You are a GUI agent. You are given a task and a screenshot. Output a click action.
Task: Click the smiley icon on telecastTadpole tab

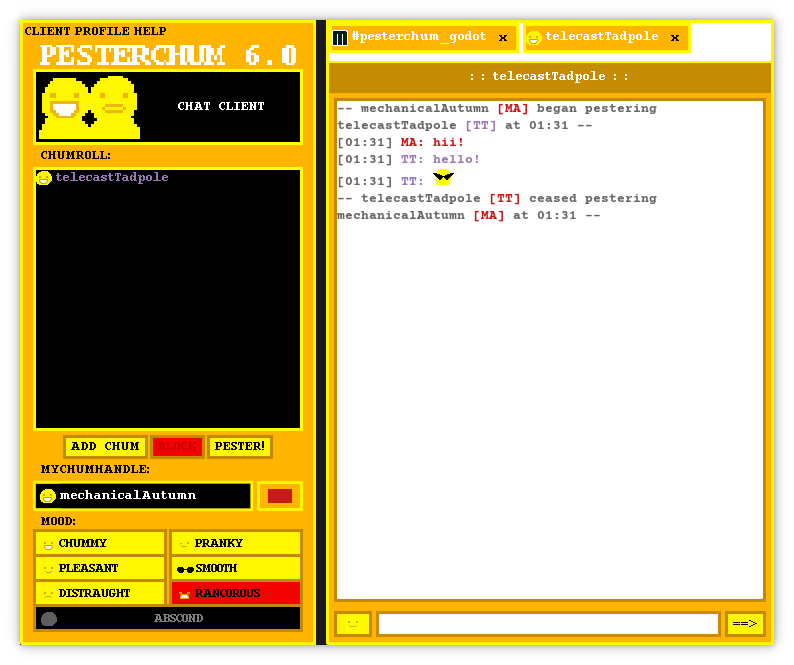pyautogui.click(x=534, y=37)
